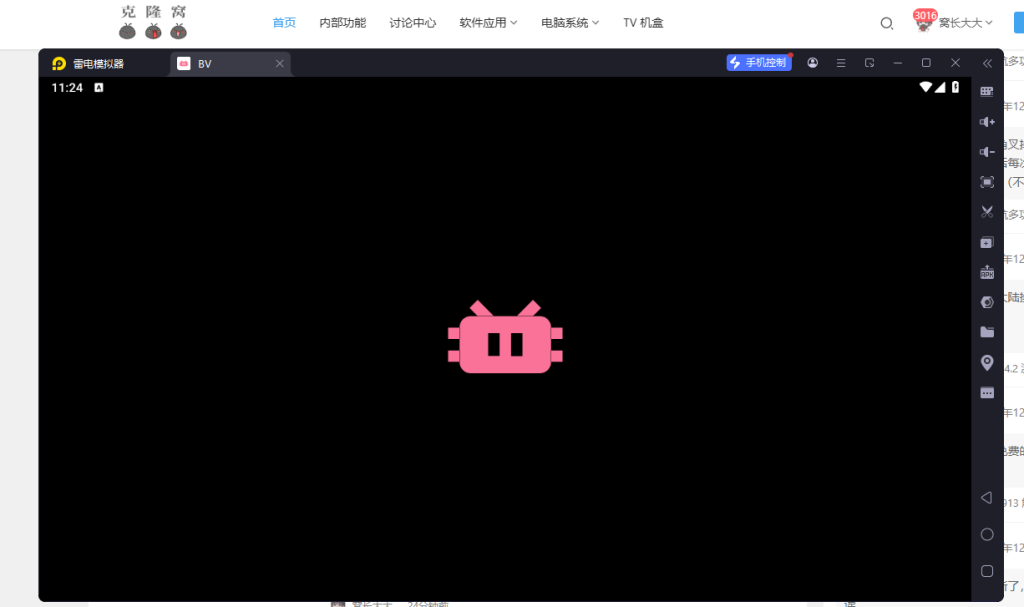
Task: Go to 首页 on website
Action: (284, 23)
